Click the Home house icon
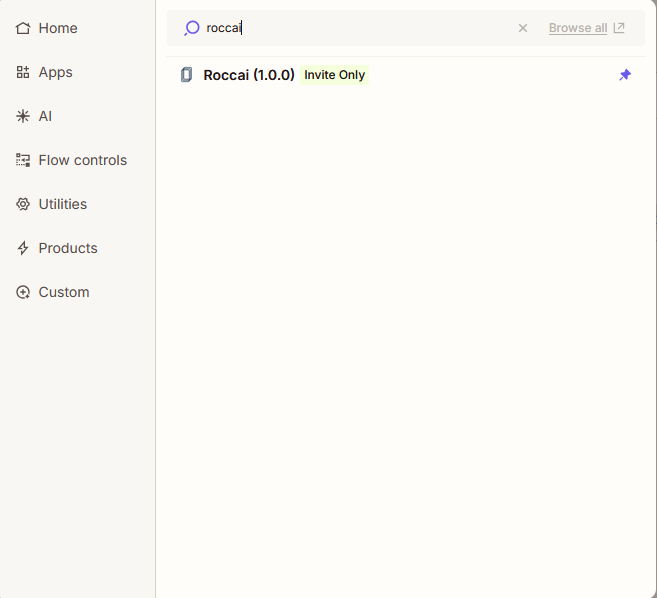The height and width of the screenshot is (598, 657). [x=23, y=28]
